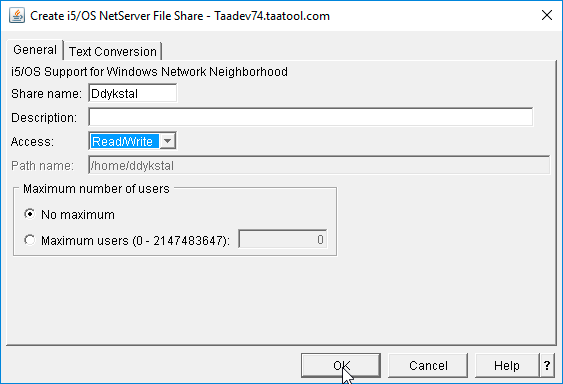563x384 pixels.
Task: Click the Maximum users number field
Action: pyautogui.click(x=283, y=239)
